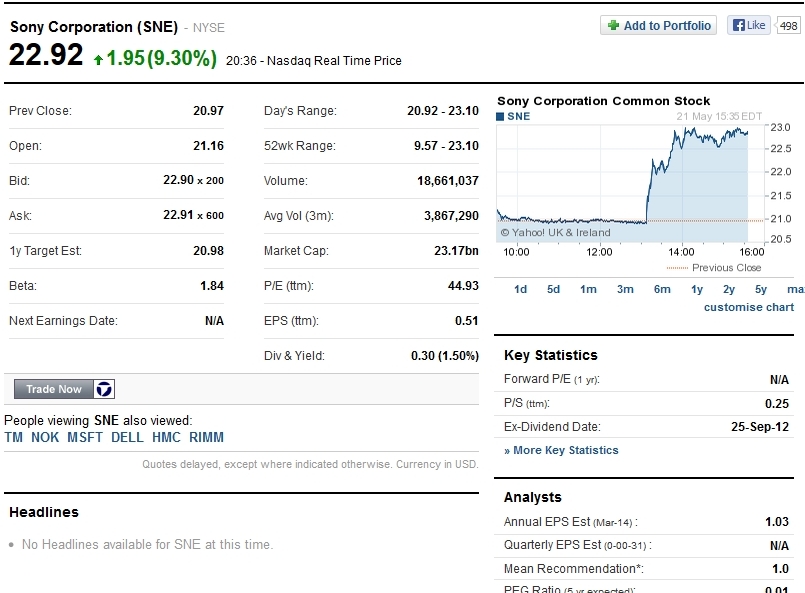Click the Volume value 18,661,037
The width and height of the screenshot is (805, 593).
point(448,181)
